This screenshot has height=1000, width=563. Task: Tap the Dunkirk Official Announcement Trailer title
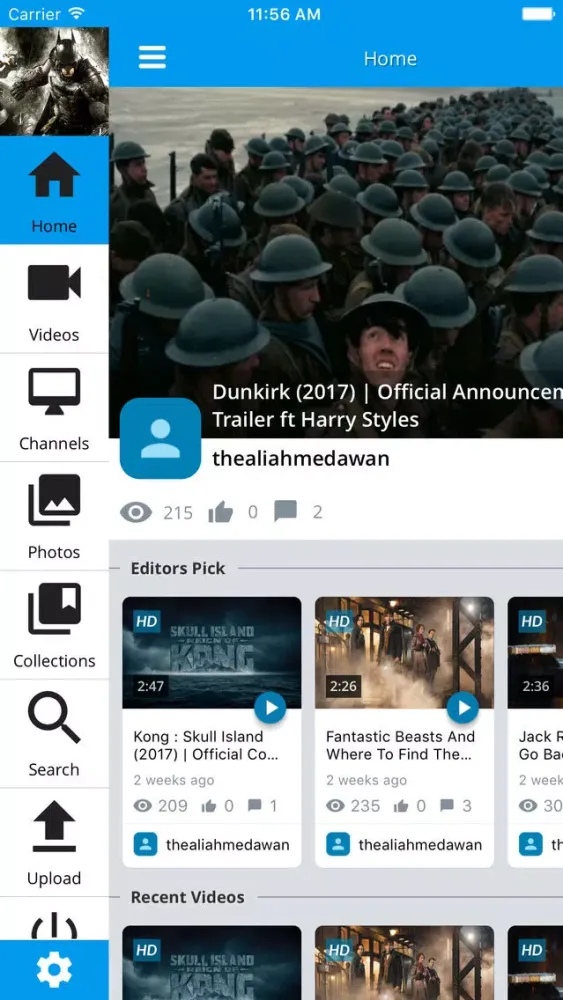[x=387, y=406]
